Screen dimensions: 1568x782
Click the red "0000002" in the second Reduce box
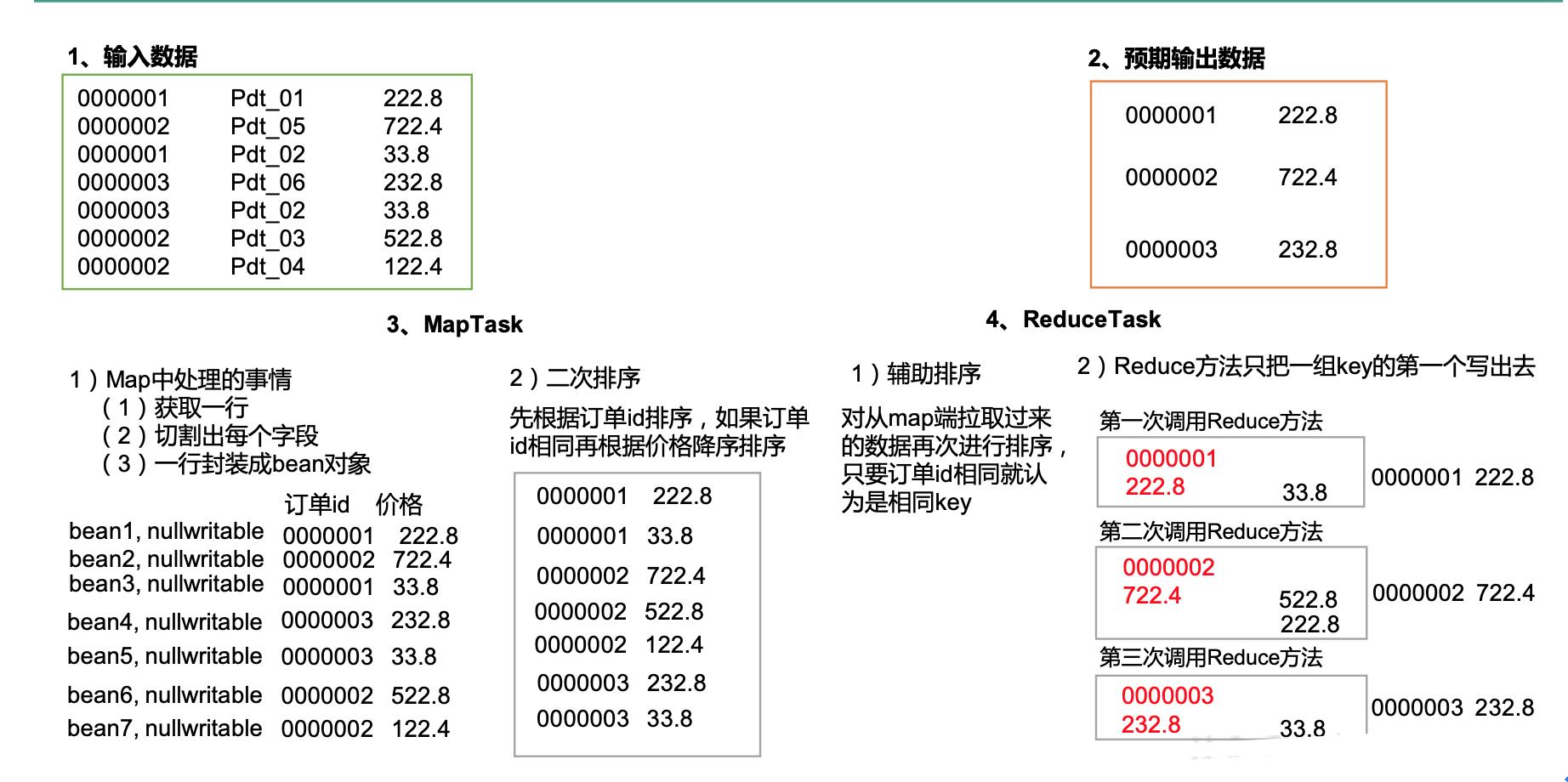coord(1168,568)
